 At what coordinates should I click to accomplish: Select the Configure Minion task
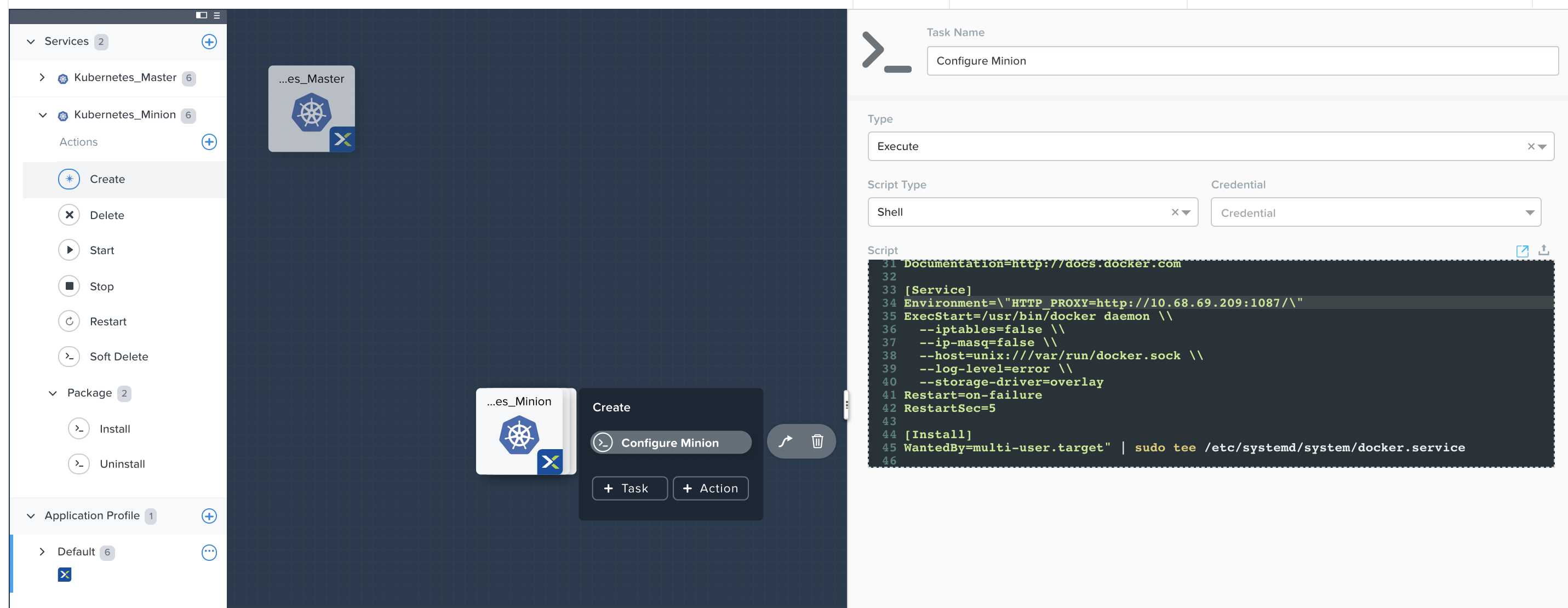pos(671,443)
